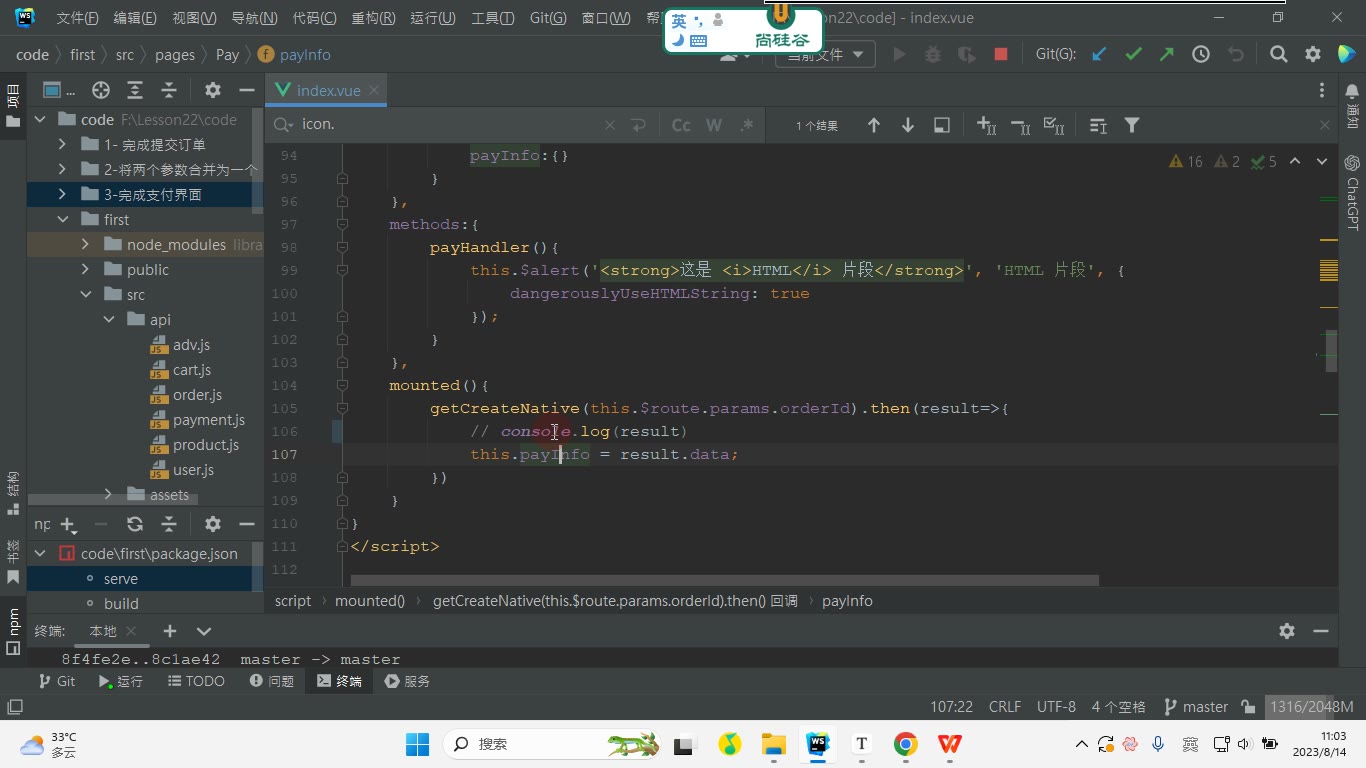Click the master branch in status bar
This screenshot has height=768, width=1366.
tap(1195, 706)
